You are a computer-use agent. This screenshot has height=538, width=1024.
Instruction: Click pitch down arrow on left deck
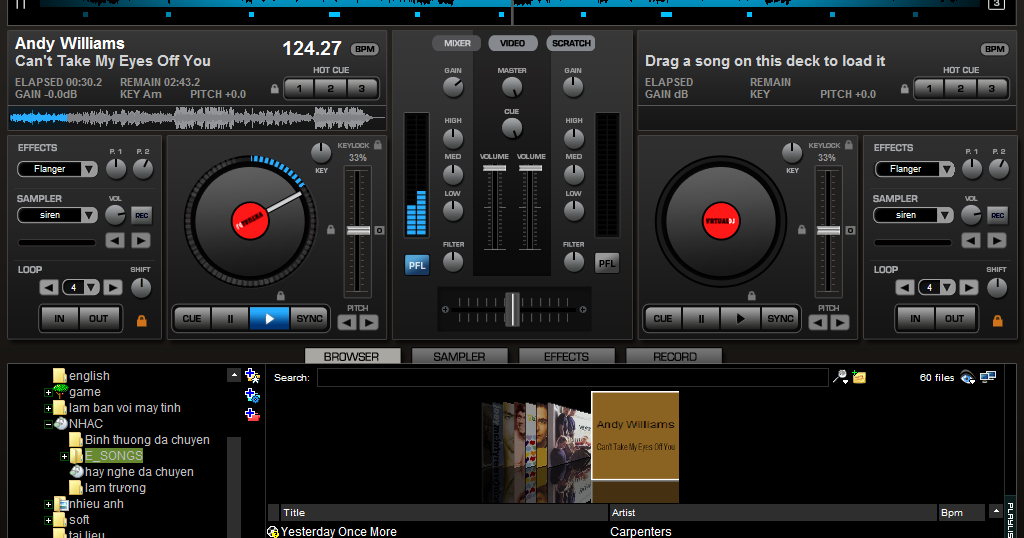(347, 323)
